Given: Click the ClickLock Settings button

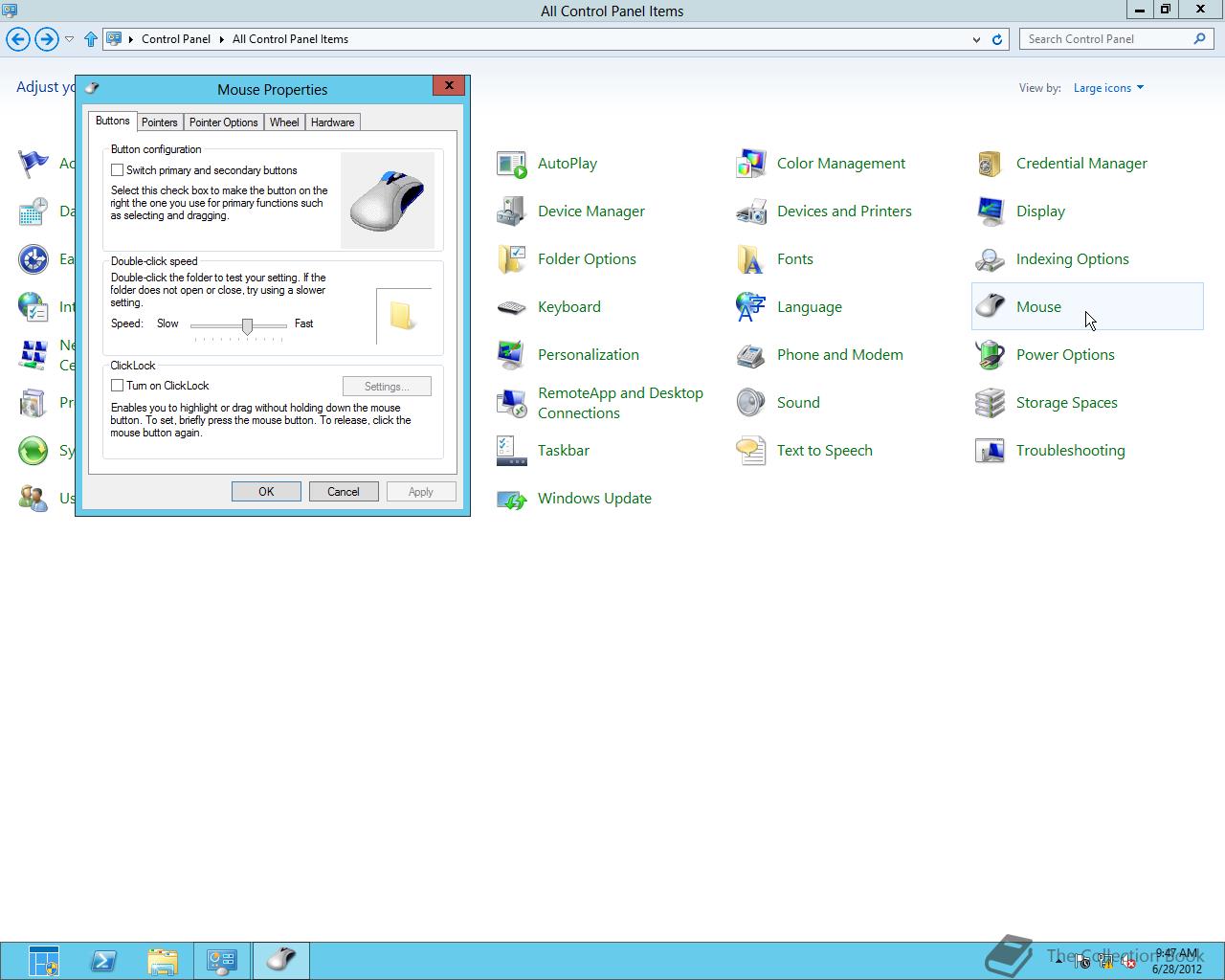Looking at the screenshot, I should point(387,387).
